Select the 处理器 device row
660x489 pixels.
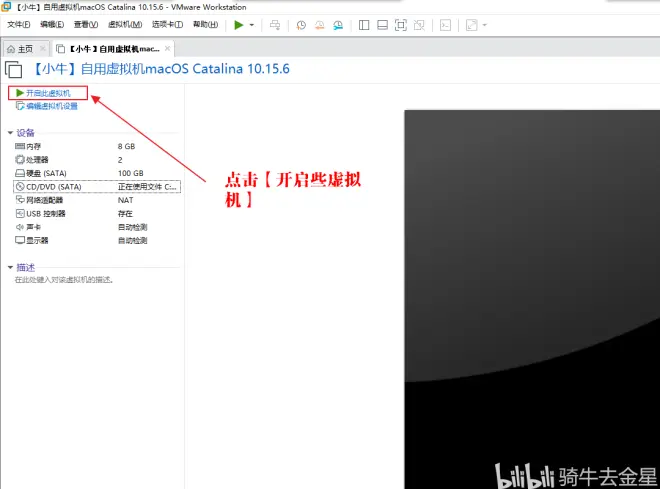(97, 160)
